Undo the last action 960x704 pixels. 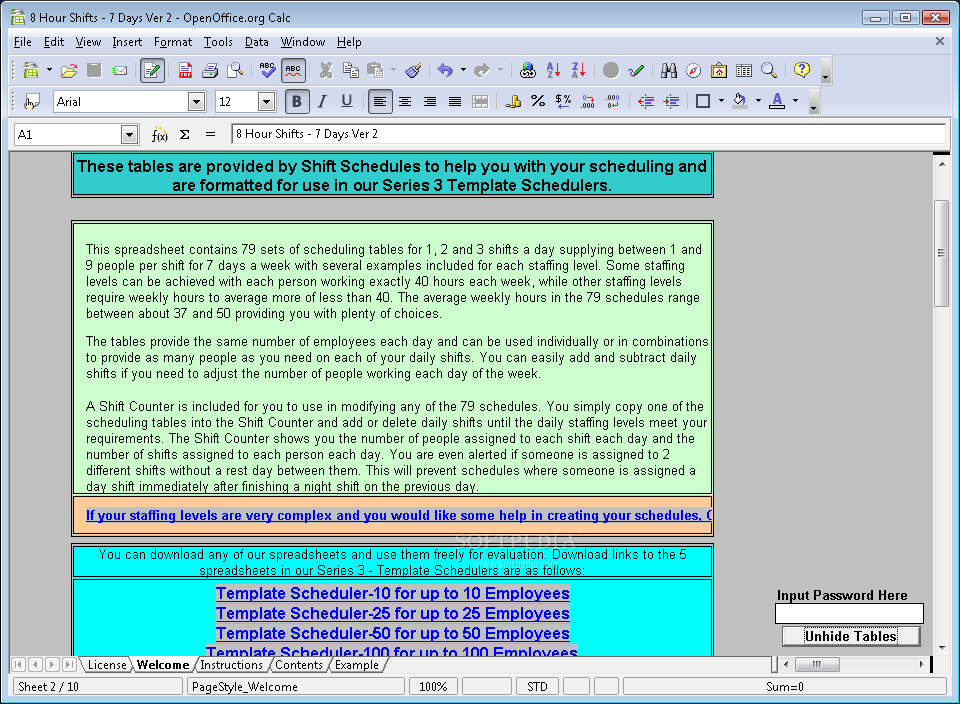[445, 70]
